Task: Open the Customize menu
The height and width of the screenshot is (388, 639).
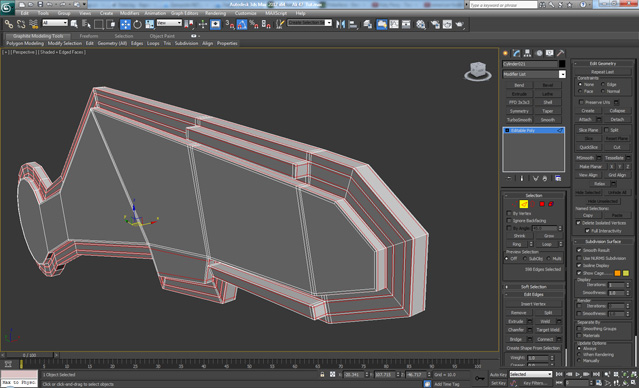Action: [x=246, y=13]
